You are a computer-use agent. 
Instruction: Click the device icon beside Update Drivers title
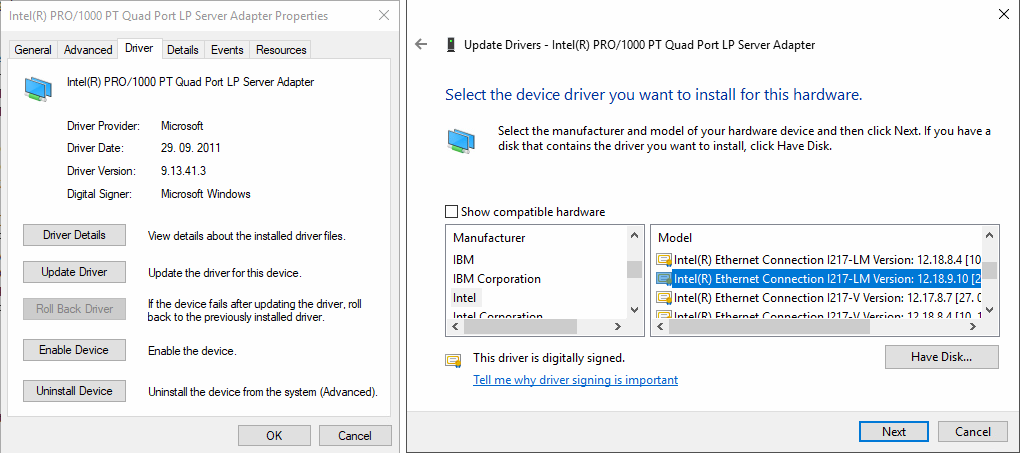click(x=450, y=45)
